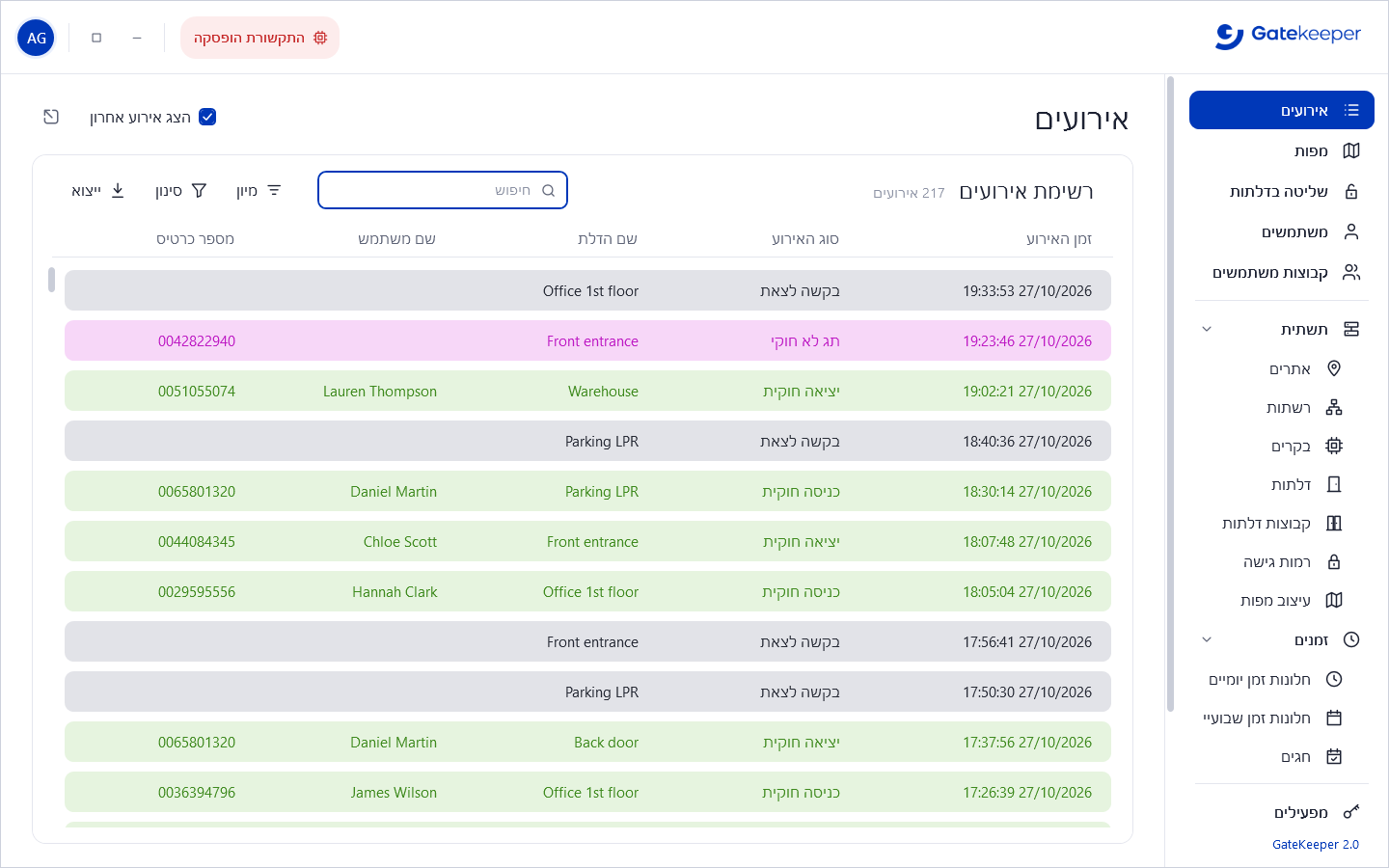Viewport: 1389px width, 868px height.
Task: Click the מפעילים operators key icon
Action: click(1351, 812)
